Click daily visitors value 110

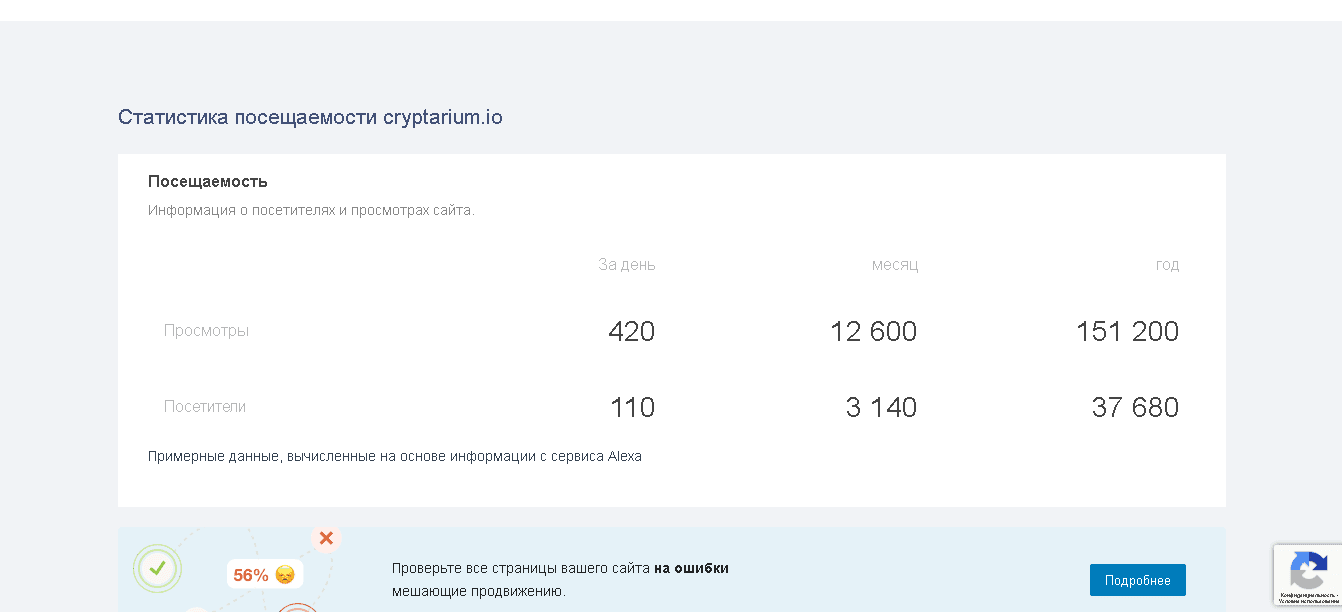pos(632,407)
